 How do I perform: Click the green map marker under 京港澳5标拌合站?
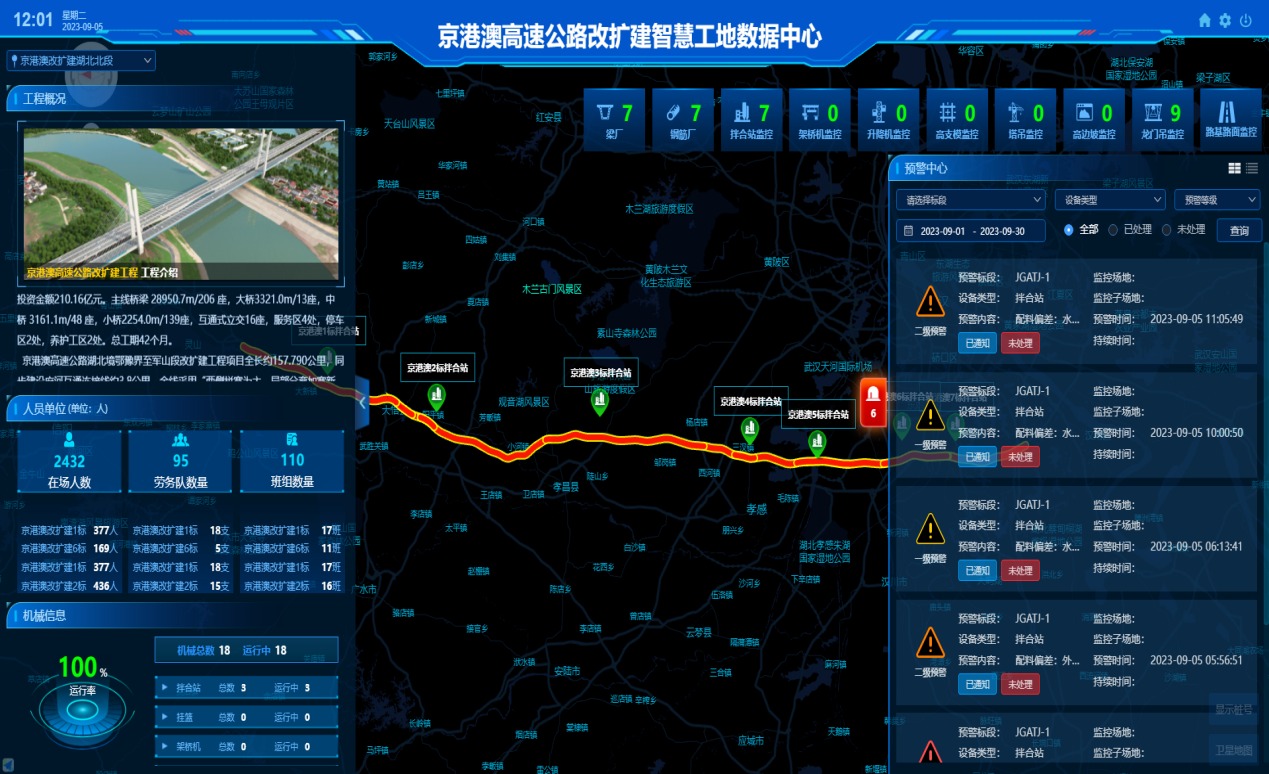click(x=818, y=443)
